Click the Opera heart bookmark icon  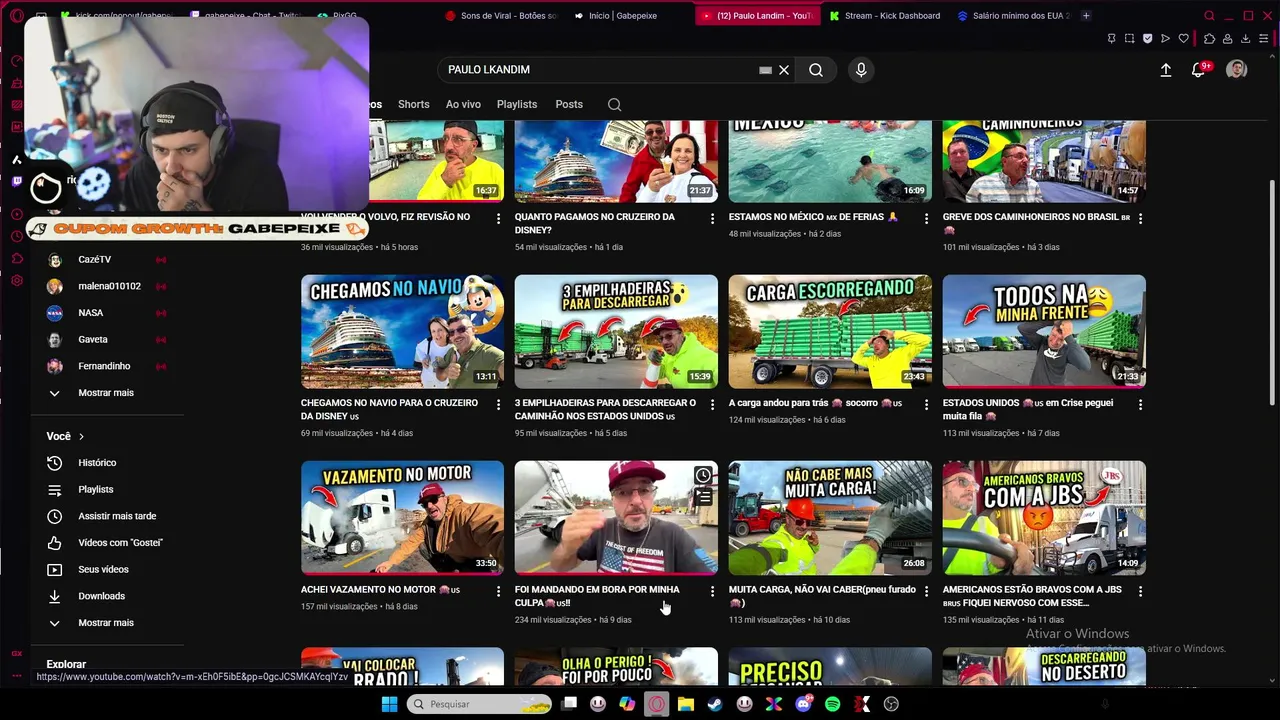click(1184, 39)
